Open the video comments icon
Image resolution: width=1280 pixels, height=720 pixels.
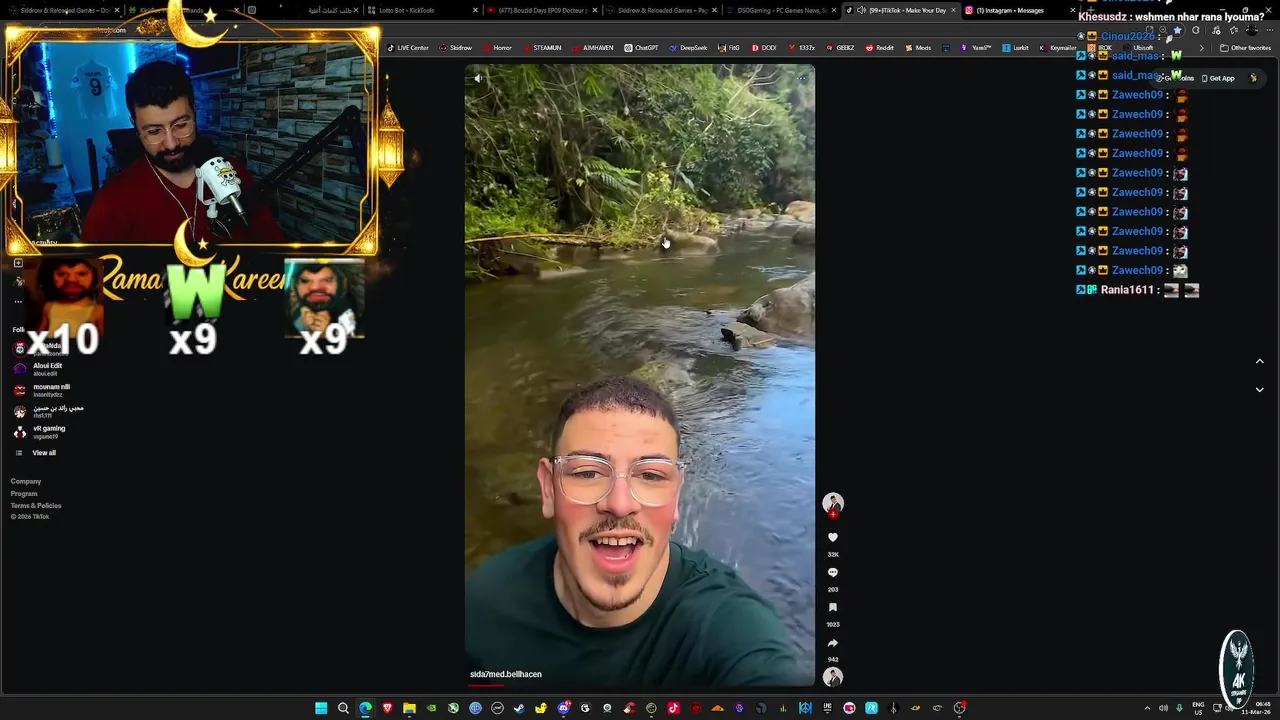tap(833, 573)
